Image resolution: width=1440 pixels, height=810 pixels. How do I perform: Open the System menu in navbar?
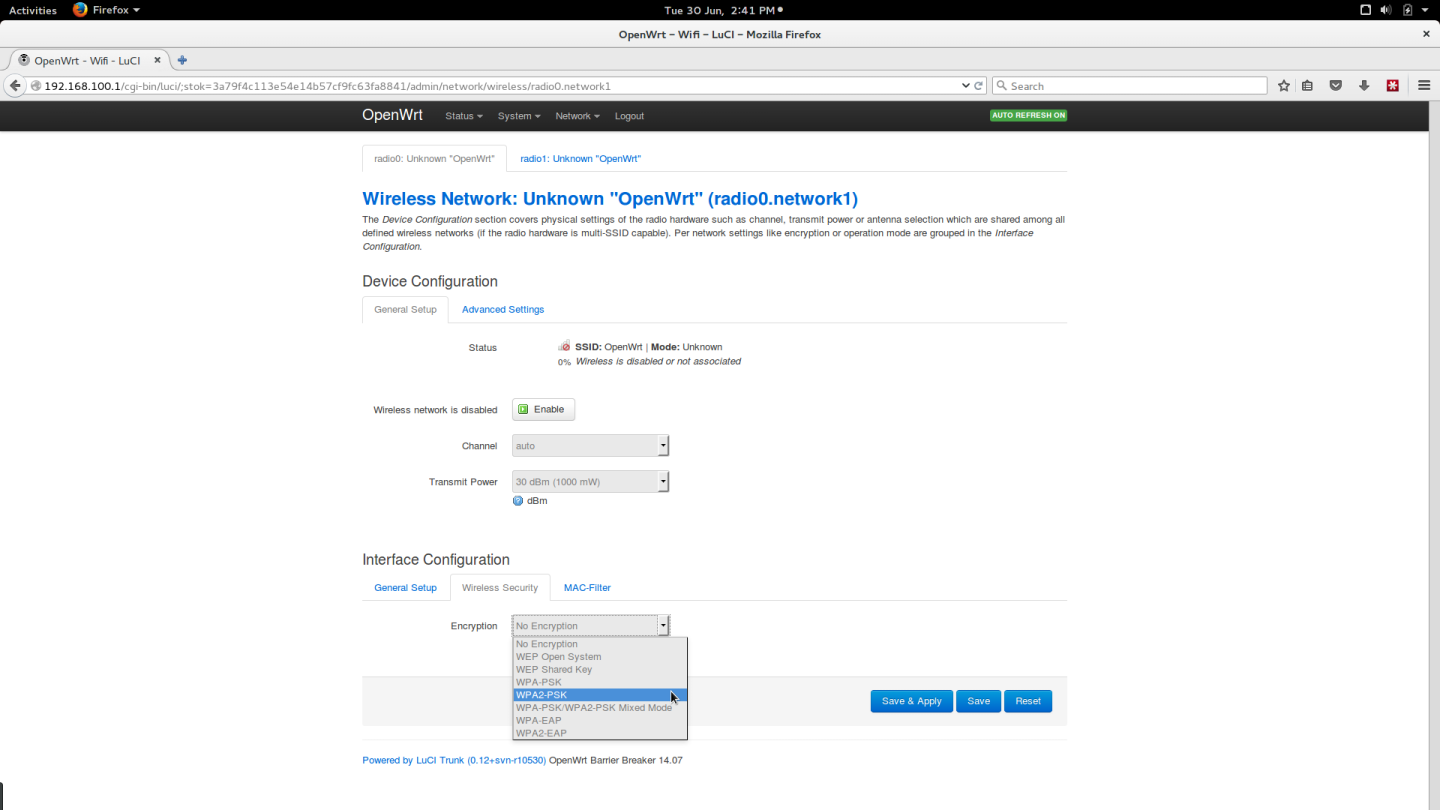[x=519, y=116]
